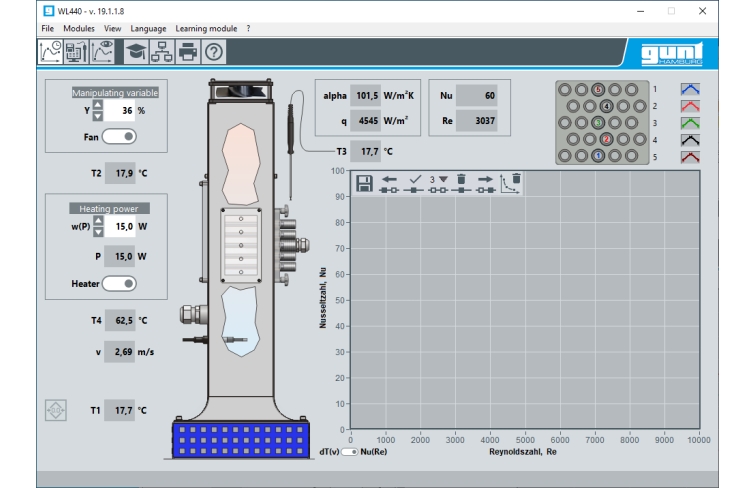This screenshot has height=488, width=755.
Task: Open the graduation cap learning module
Action: [x=135, y=53]
